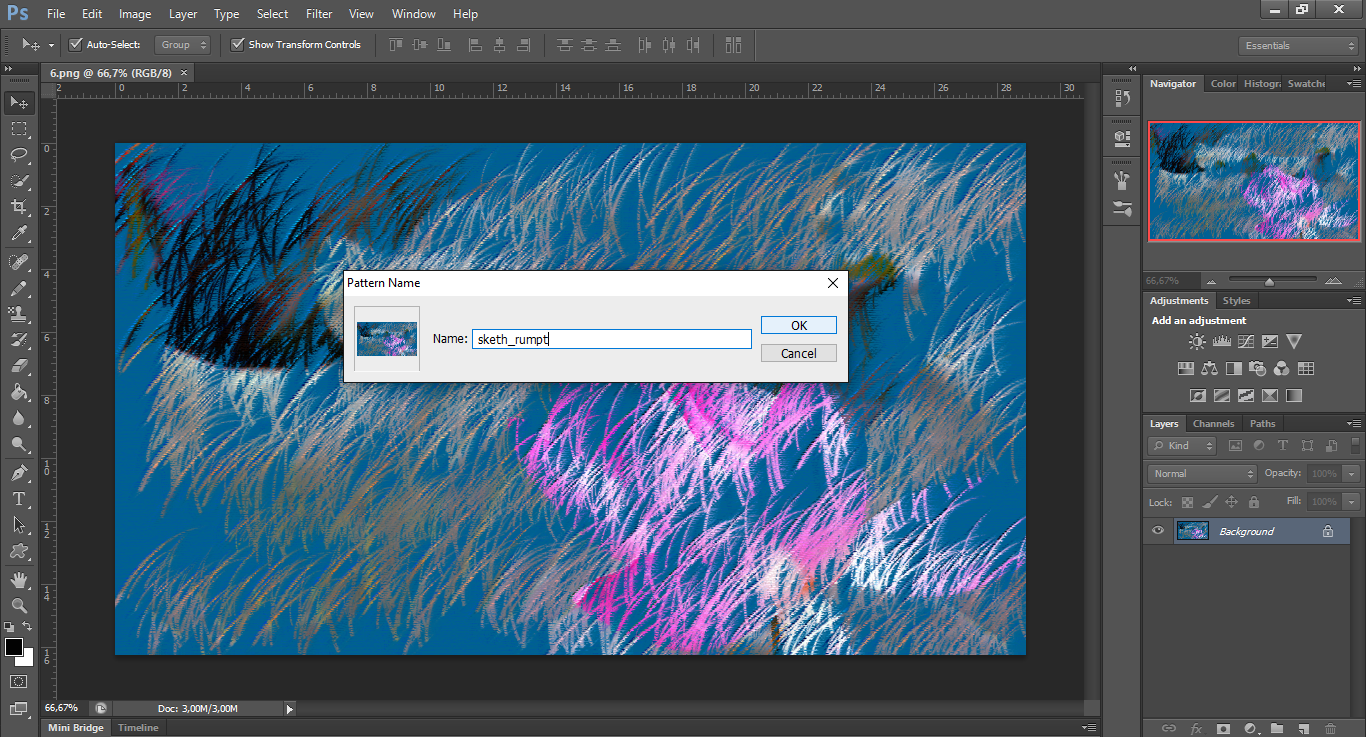The width and height of the screenshot is (1366, 737).
Task: Open the Filter menu
Action: pos(318,13)
